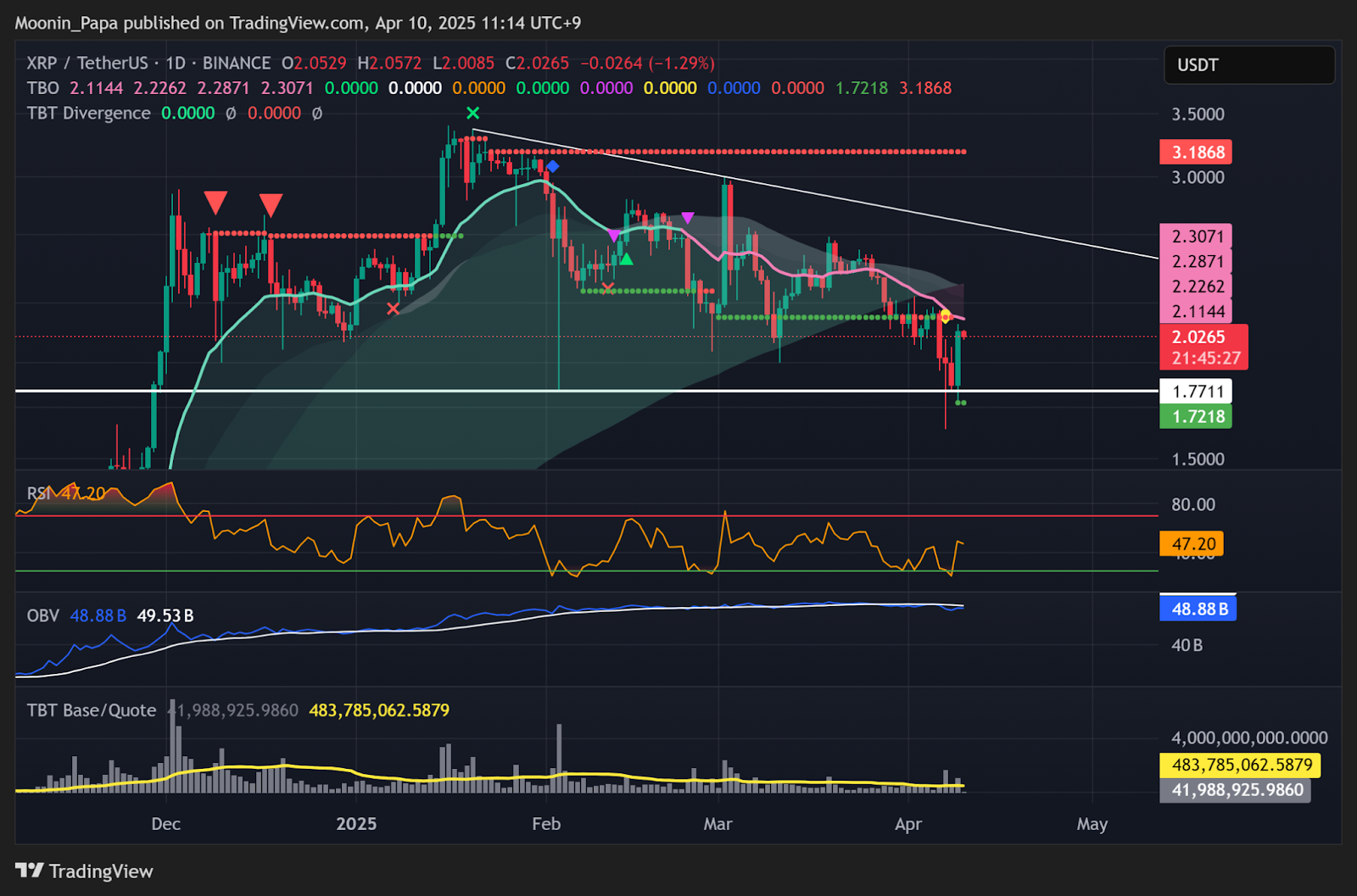Select the gray 41,988,925.9860 volume axis label
The image size is (1357, 896).
point(1236,790)
